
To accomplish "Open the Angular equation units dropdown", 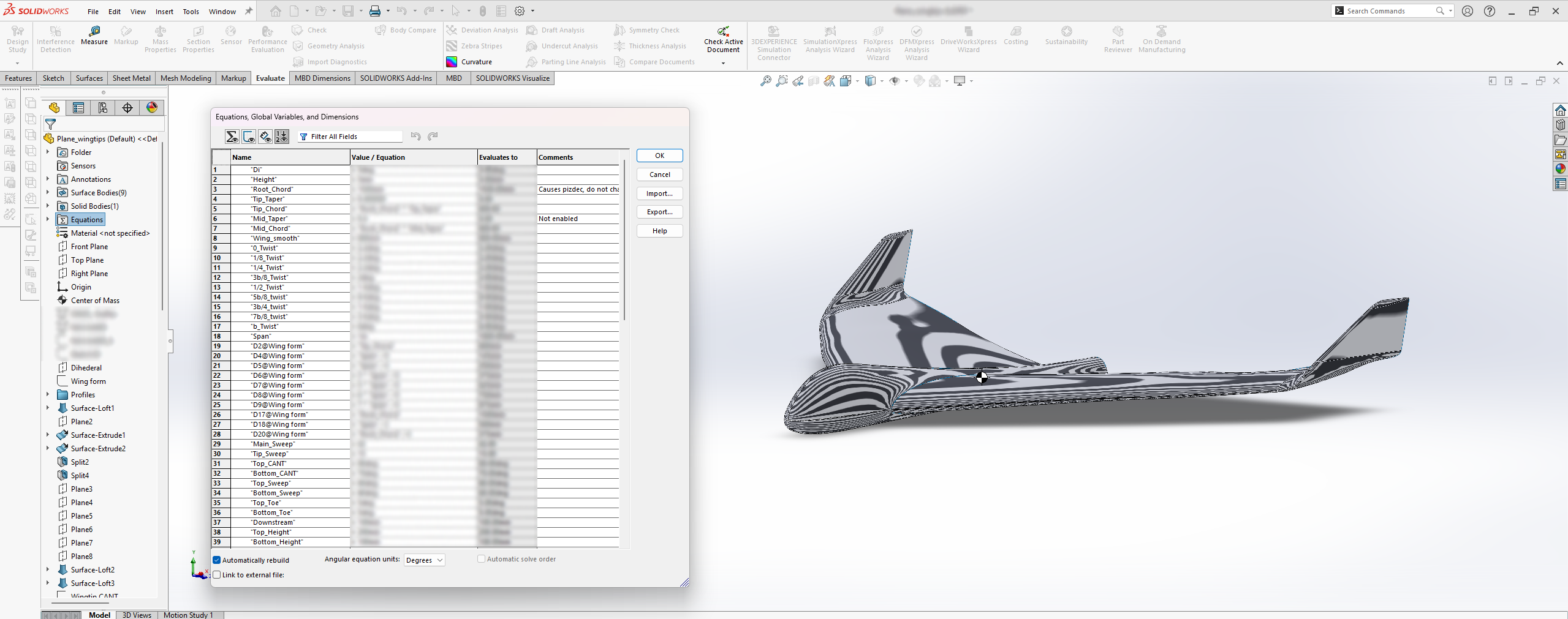I will point(425,560).
